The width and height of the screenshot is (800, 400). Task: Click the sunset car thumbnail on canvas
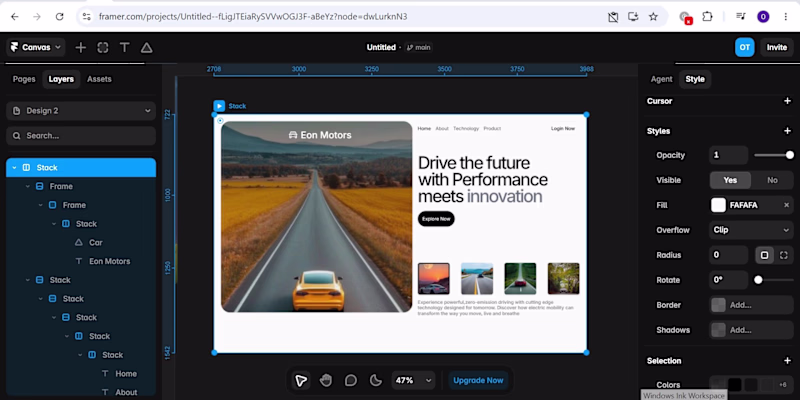[434, 279]
